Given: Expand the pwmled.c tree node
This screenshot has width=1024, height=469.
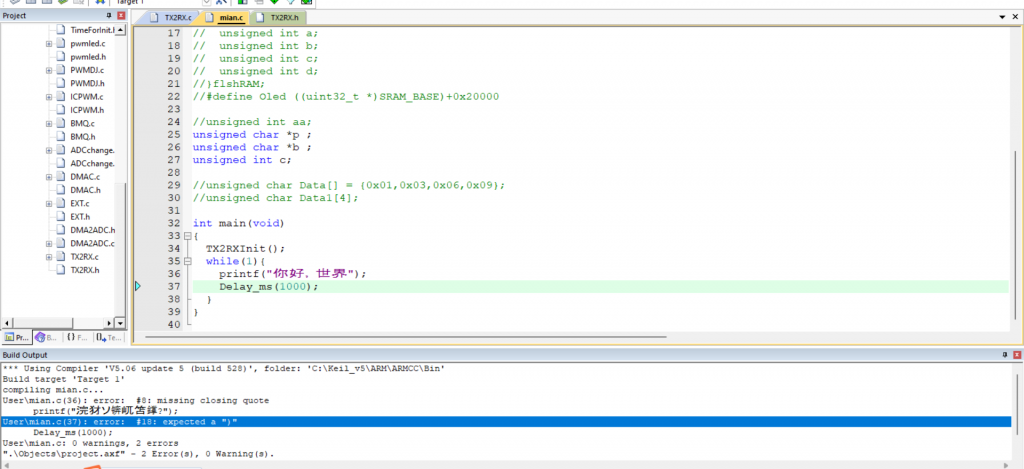Looking at the screenshot, I should 49,45.
